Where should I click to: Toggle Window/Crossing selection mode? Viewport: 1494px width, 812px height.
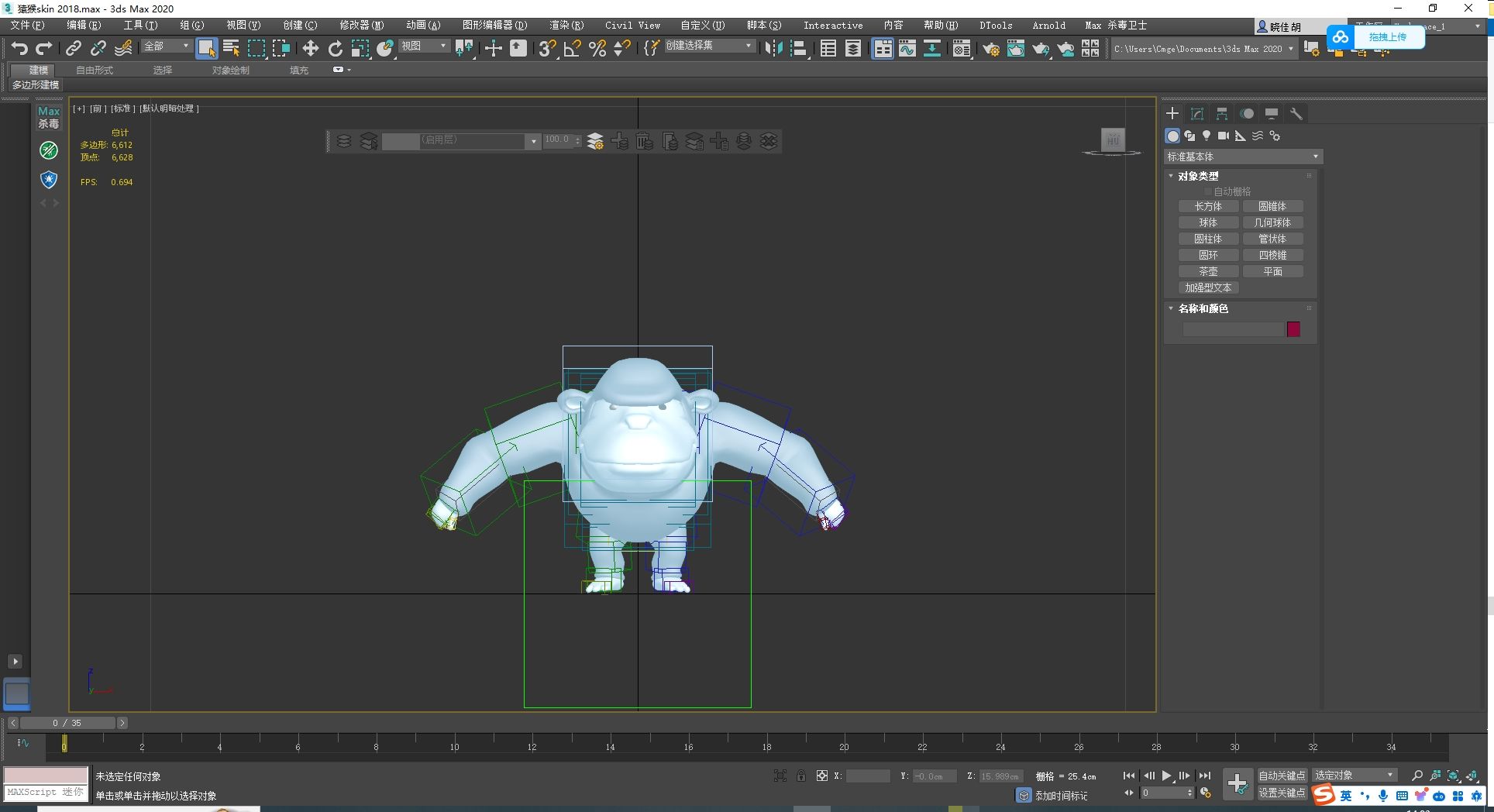click(x=281, y=48)
